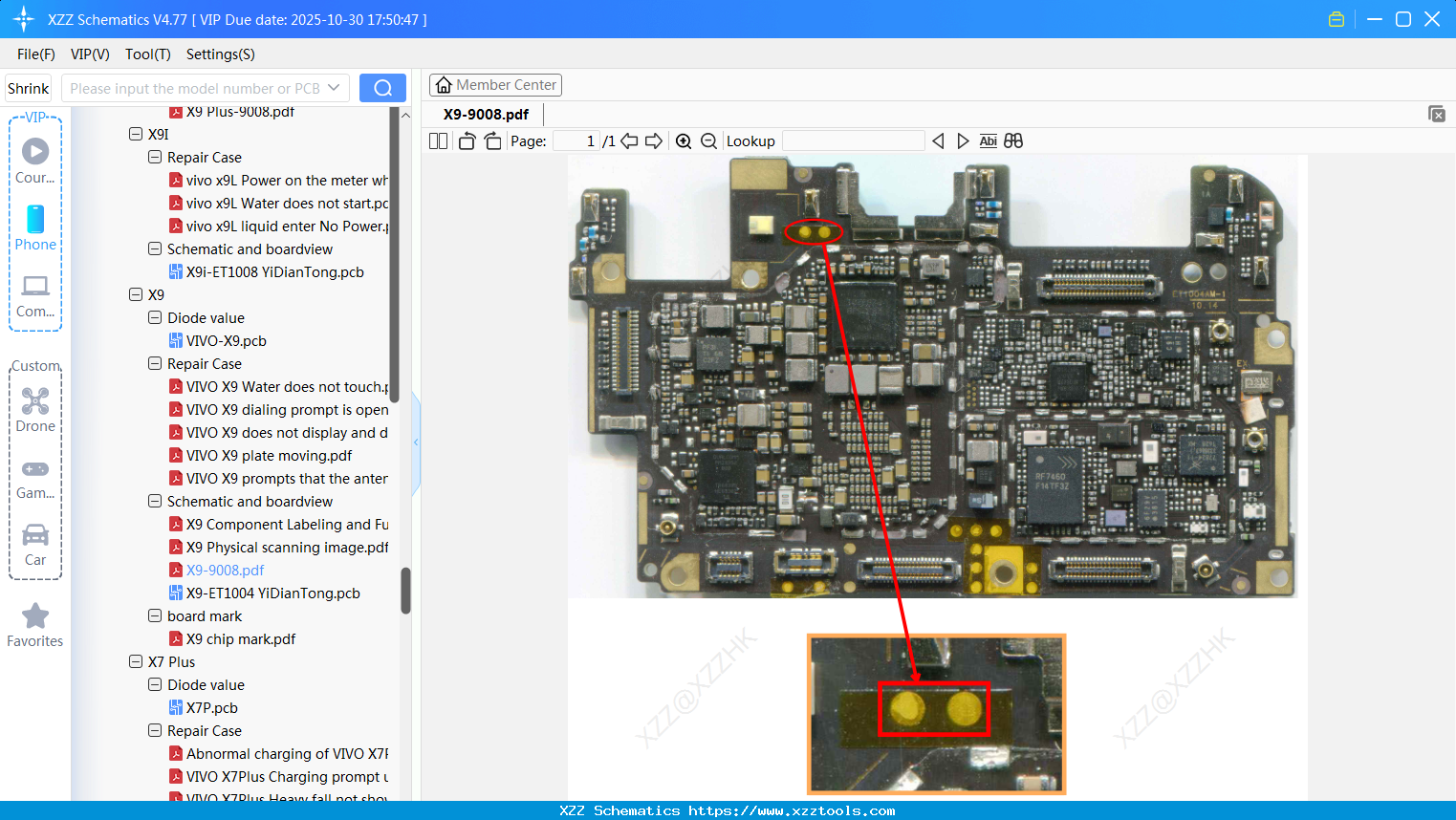Click the Page number field
This screenshot has width=1456, height=820.
click(x=576, y=141)
